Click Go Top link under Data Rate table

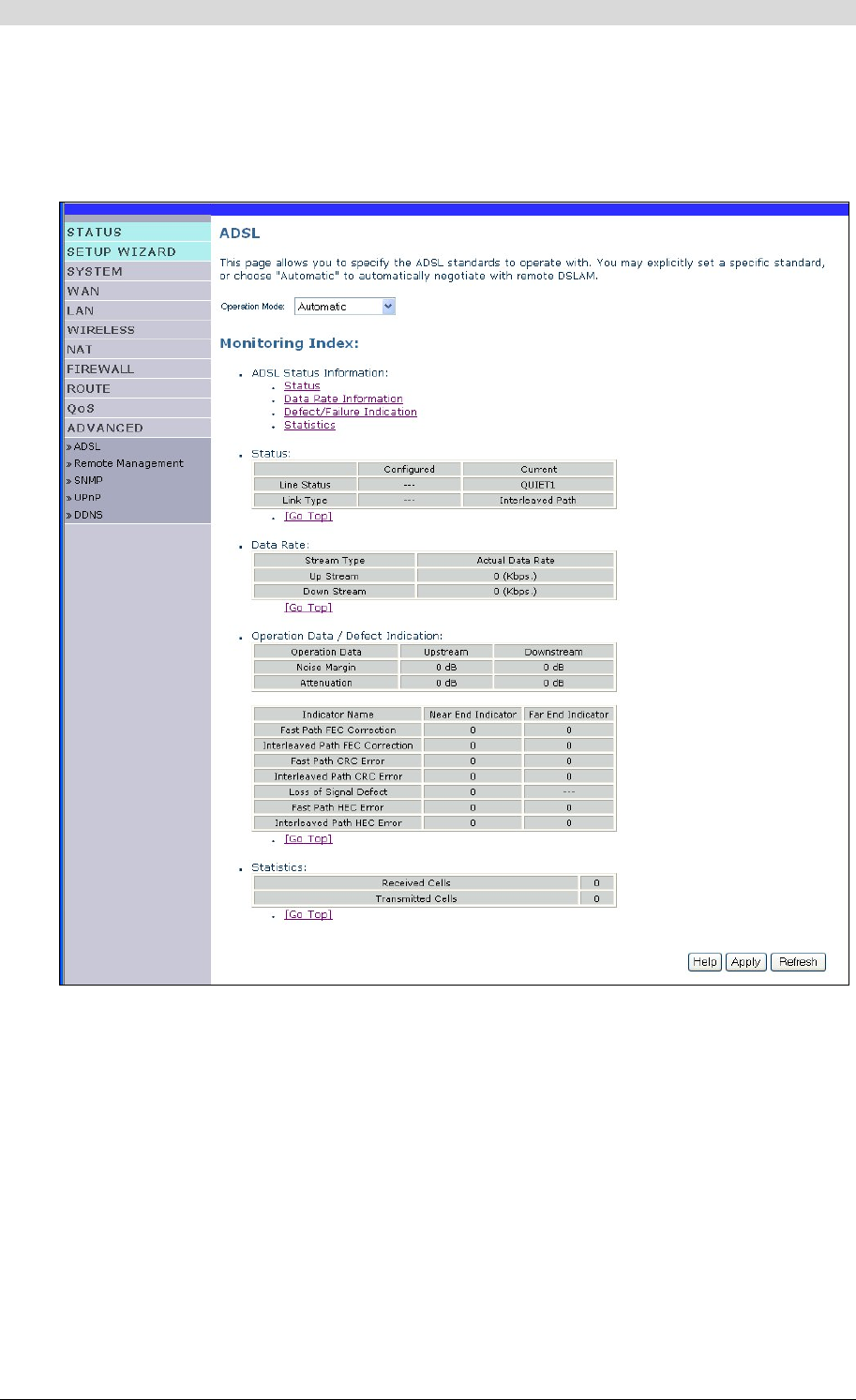(308, 608)
